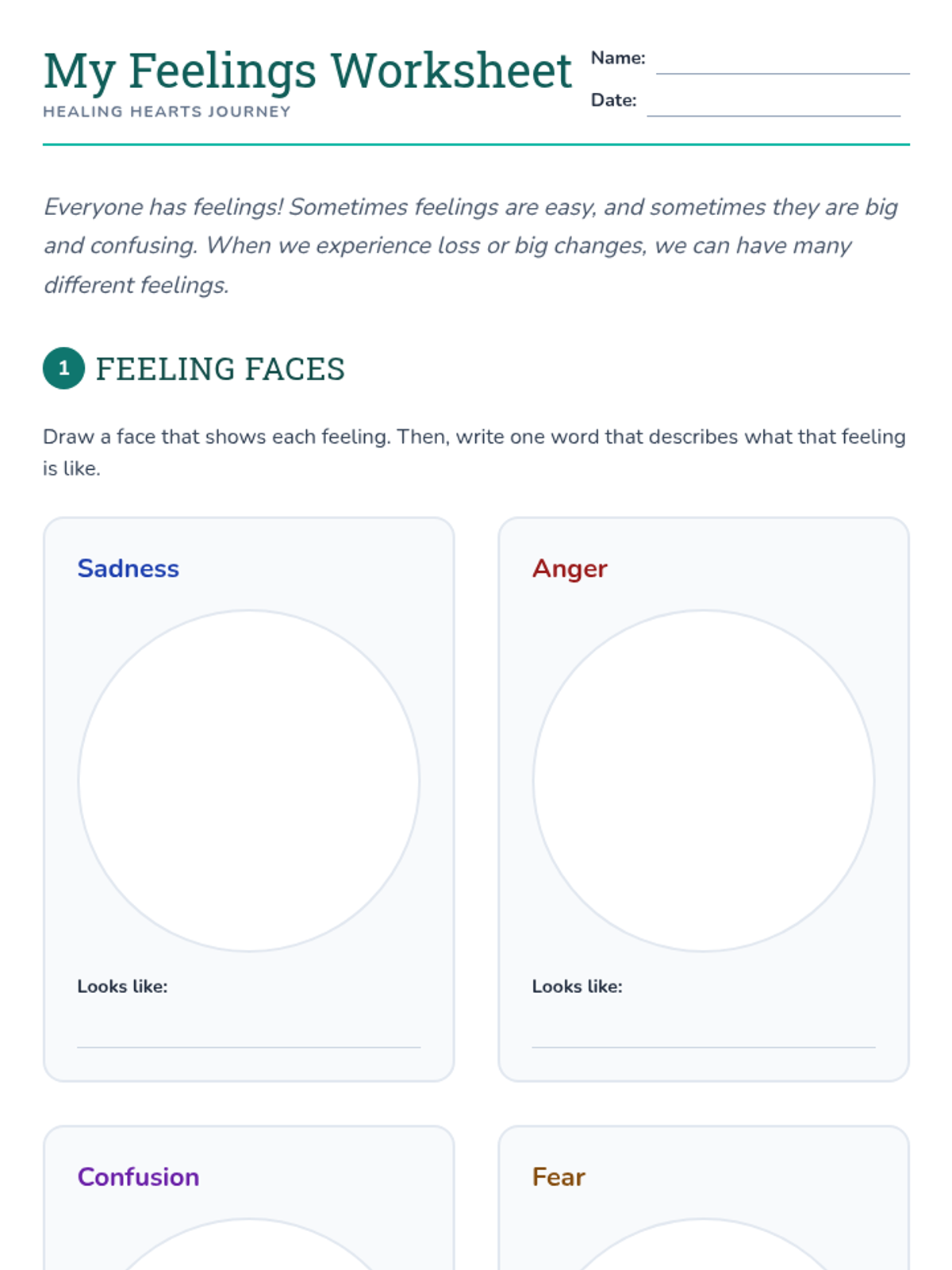952x1270 pixels.
Task: Click the Fear card heading
Action: [x=559, y=1176]
